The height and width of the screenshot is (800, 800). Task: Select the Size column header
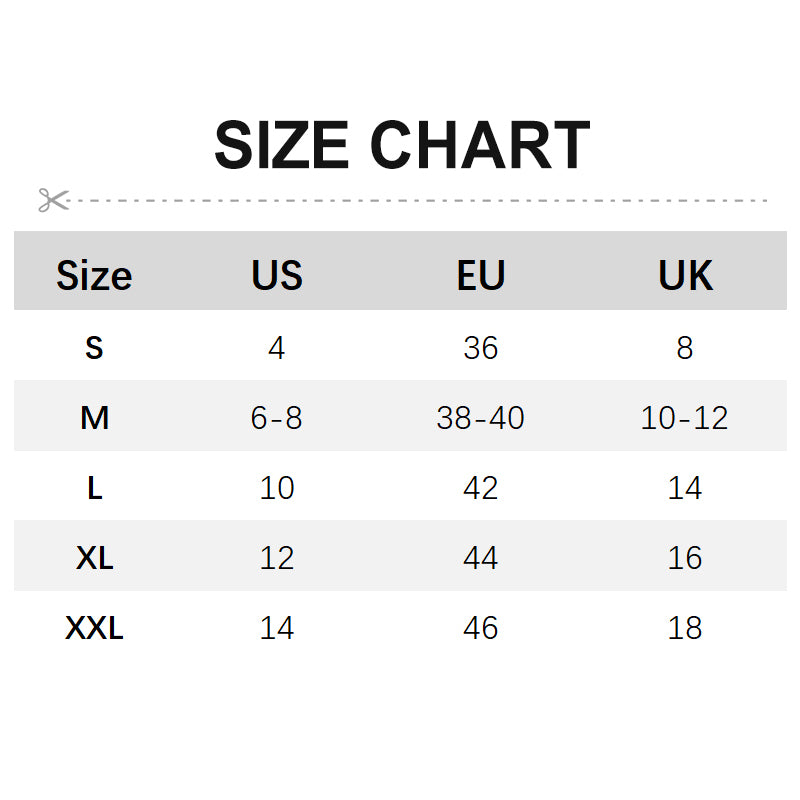pos(94,275)
